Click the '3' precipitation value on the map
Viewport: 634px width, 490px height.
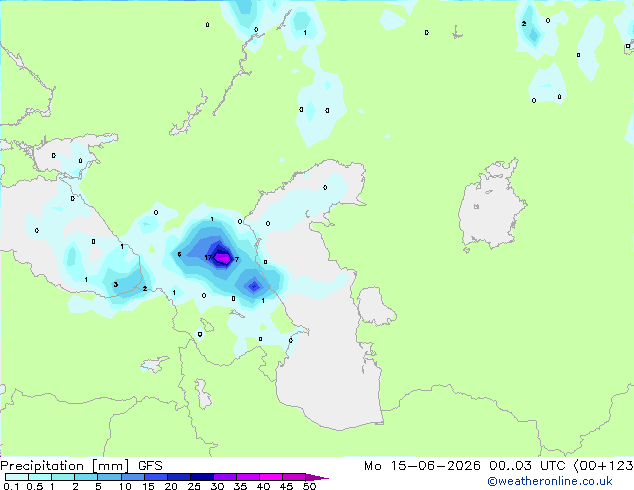tap(116, 285)
